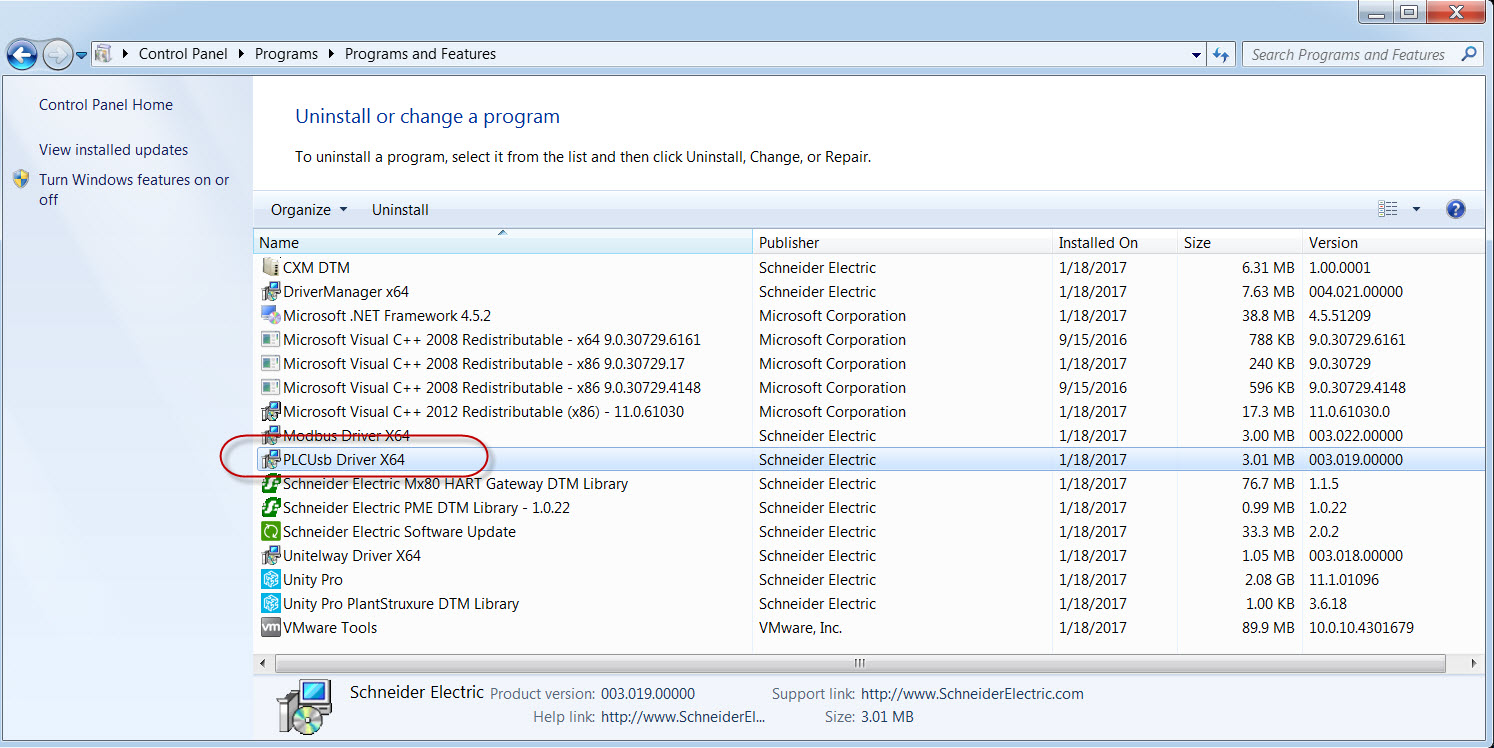
Task: Click the Unitelway Driver X64 icon
Action: coord(270,555)
